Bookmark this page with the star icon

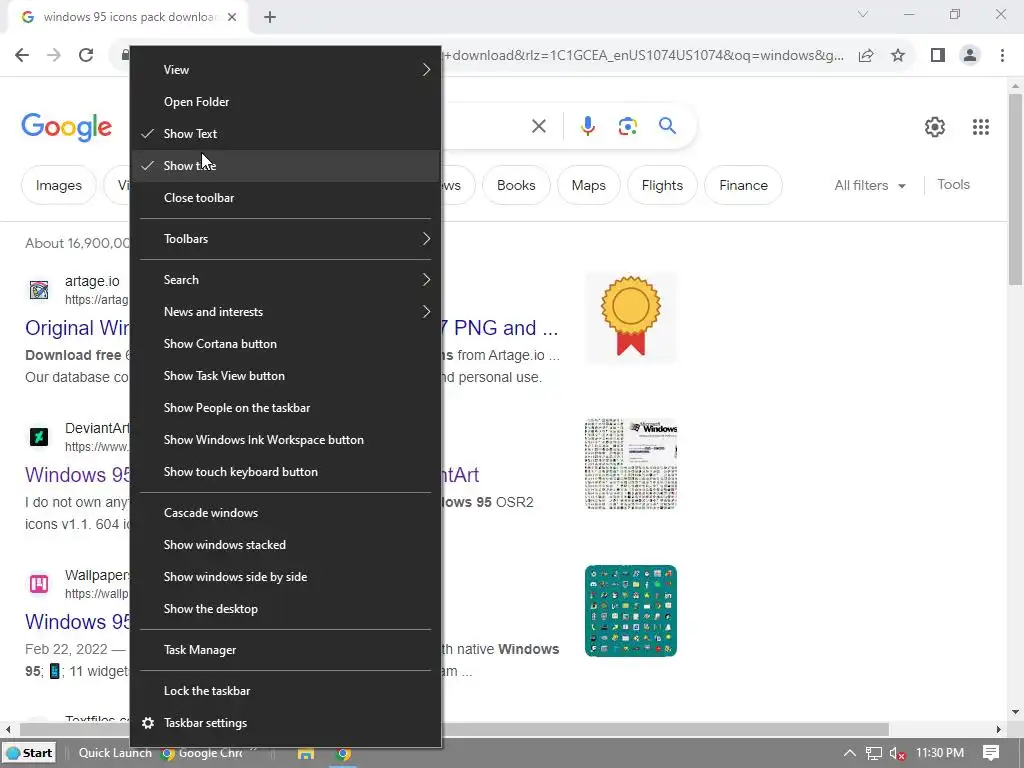coord(898,55)
